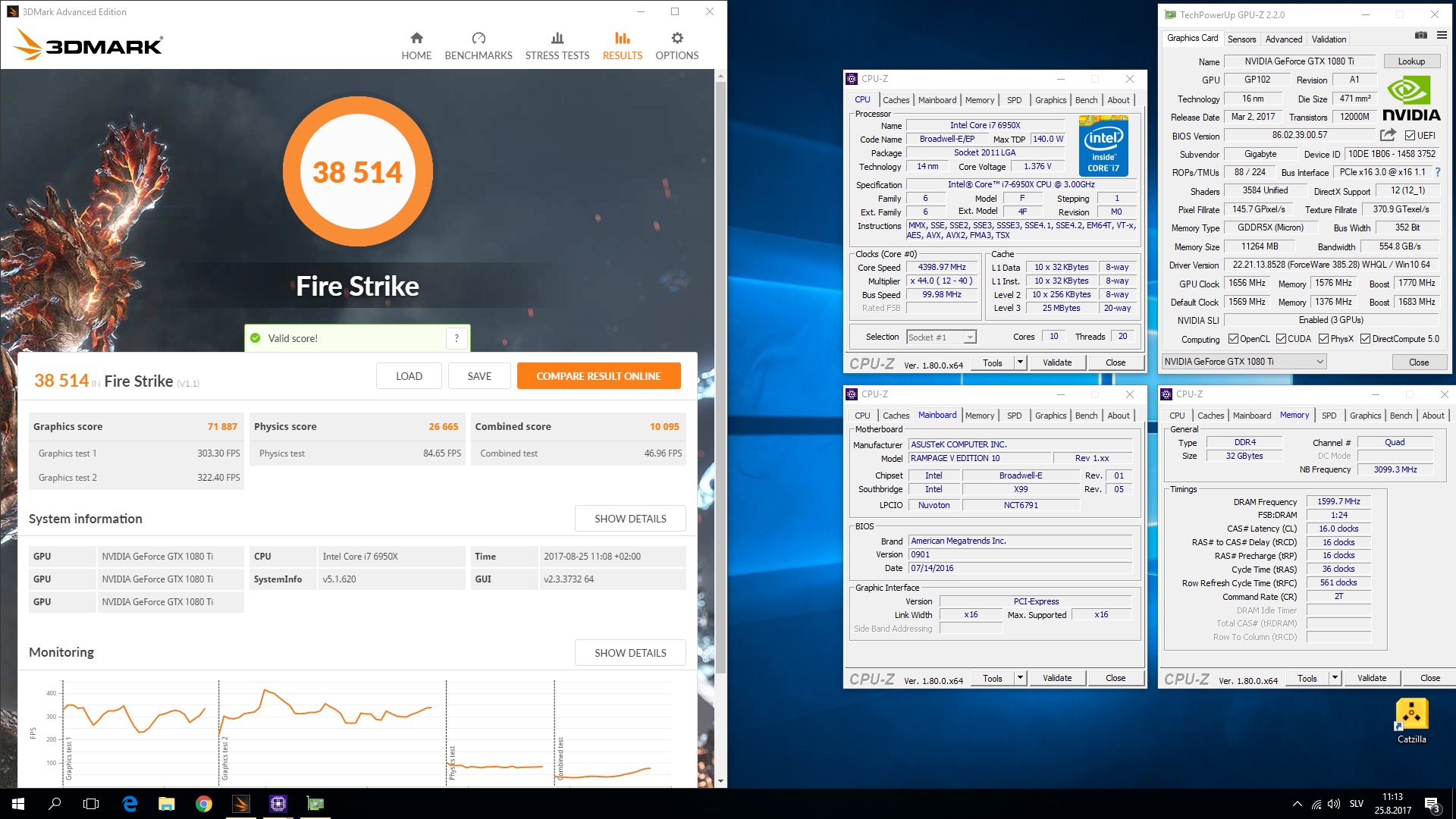Image resolution: width=1456 pixels, height=819 pixels.
Task: Open About tab in CPU-Z Mainboard window
Action: pos(1118,416)
